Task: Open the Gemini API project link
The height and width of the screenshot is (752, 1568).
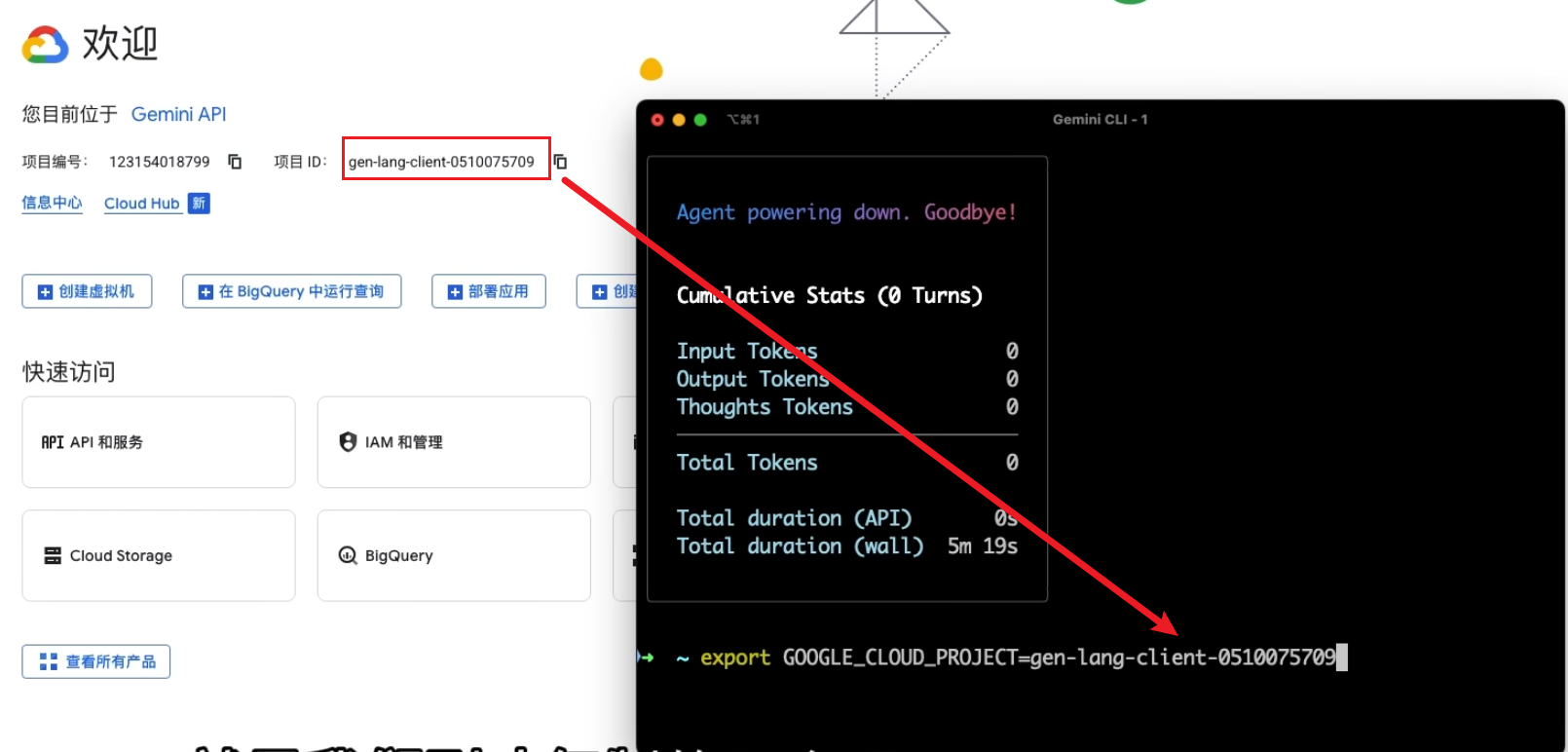Action: tap(178, 114)
